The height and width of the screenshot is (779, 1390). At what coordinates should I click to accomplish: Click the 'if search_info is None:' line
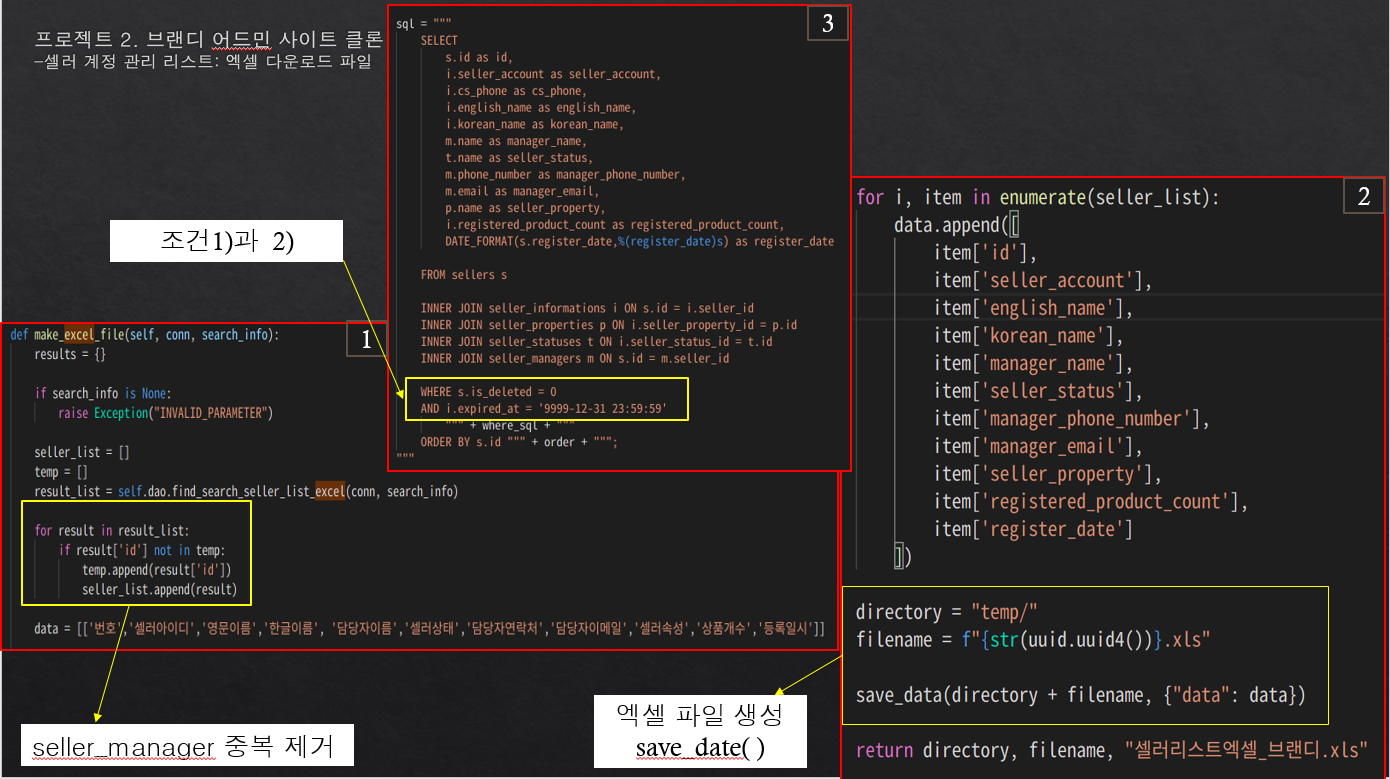tap(103, 393)
